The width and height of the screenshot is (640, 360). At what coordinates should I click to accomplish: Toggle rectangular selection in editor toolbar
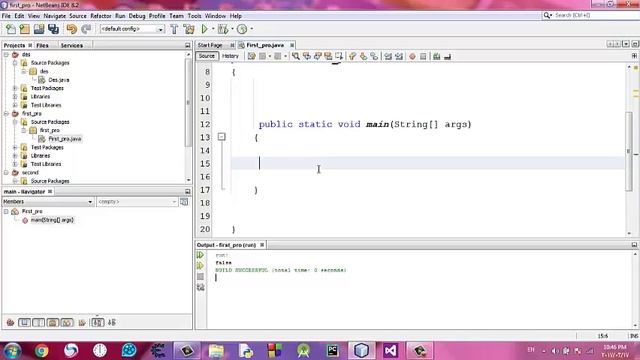coord(339,56)
